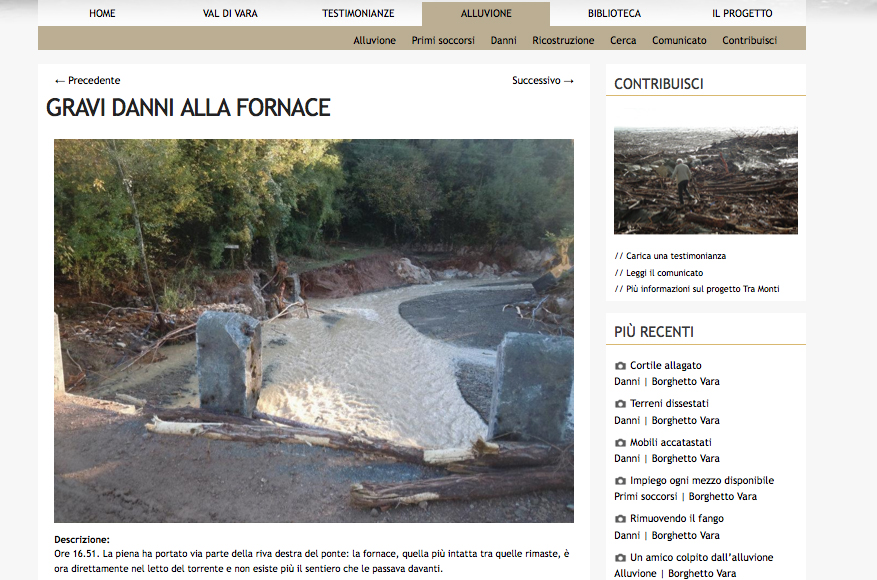Screen dimensions: 877x580
Task: Click camera icon next to Rimuovendo il fango
Action: click(620, 519)
